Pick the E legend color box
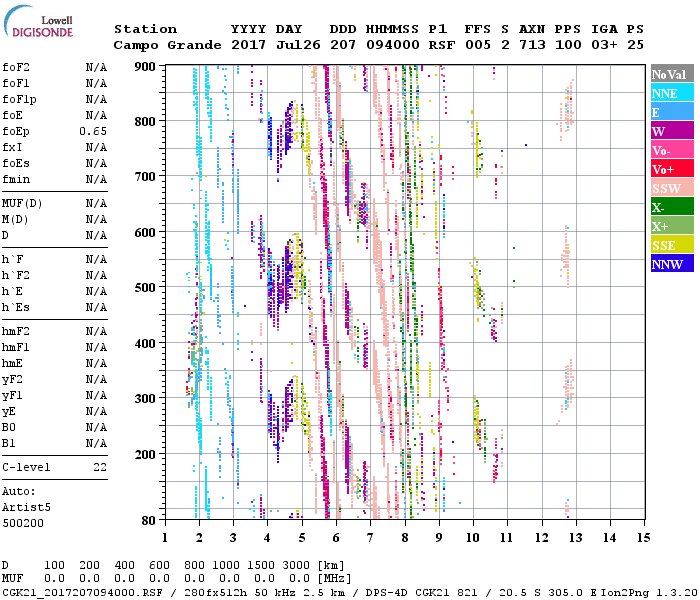This screenshot has width=700, height=600. (x=671, y=113)
